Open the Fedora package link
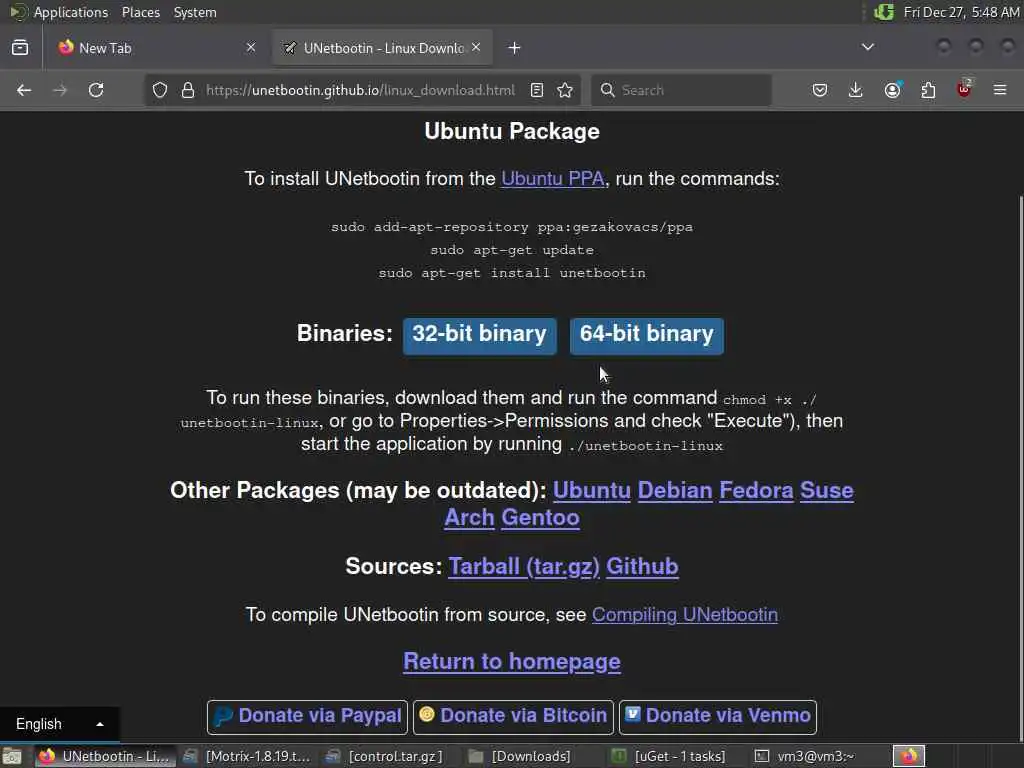Image resolution: width=1024 pixels, height=768 pixels. (x=756, y=490)
